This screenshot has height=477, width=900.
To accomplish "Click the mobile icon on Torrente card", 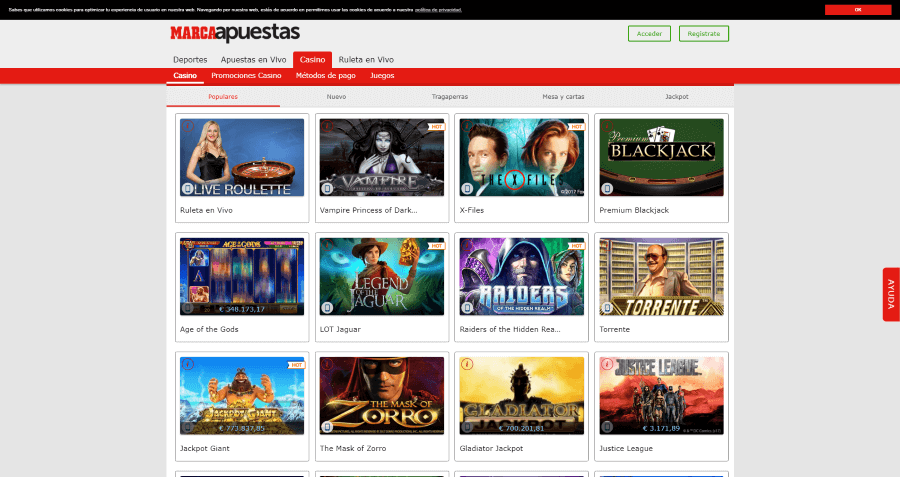I will point(607,308).
